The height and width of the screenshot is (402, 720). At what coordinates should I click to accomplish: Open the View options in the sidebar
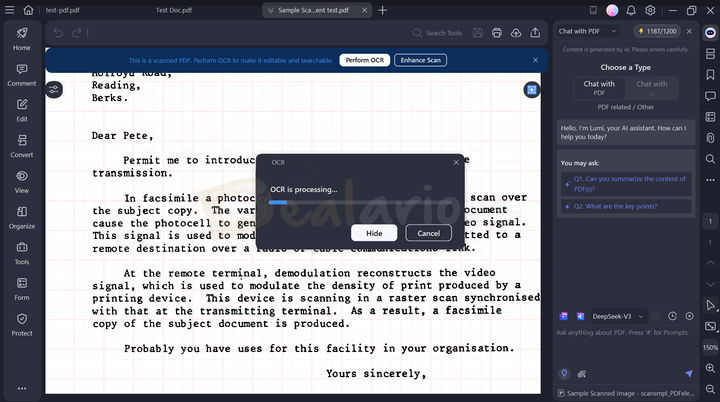click(x=22, y=182)
